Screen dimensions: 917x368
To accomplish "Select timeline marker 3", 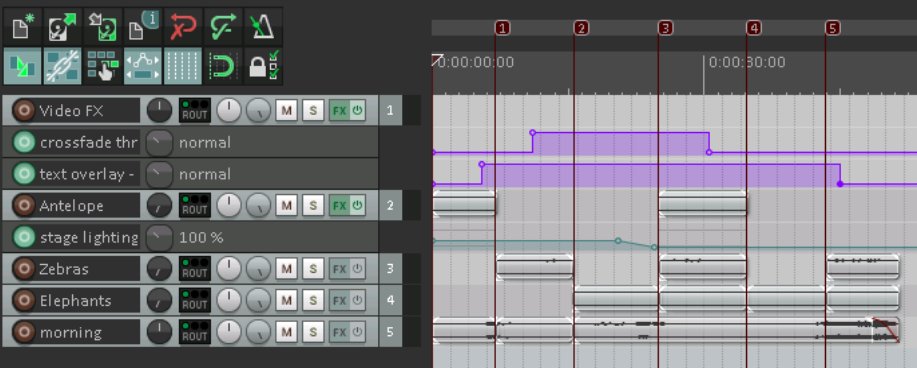I will [x=666, y=28].
